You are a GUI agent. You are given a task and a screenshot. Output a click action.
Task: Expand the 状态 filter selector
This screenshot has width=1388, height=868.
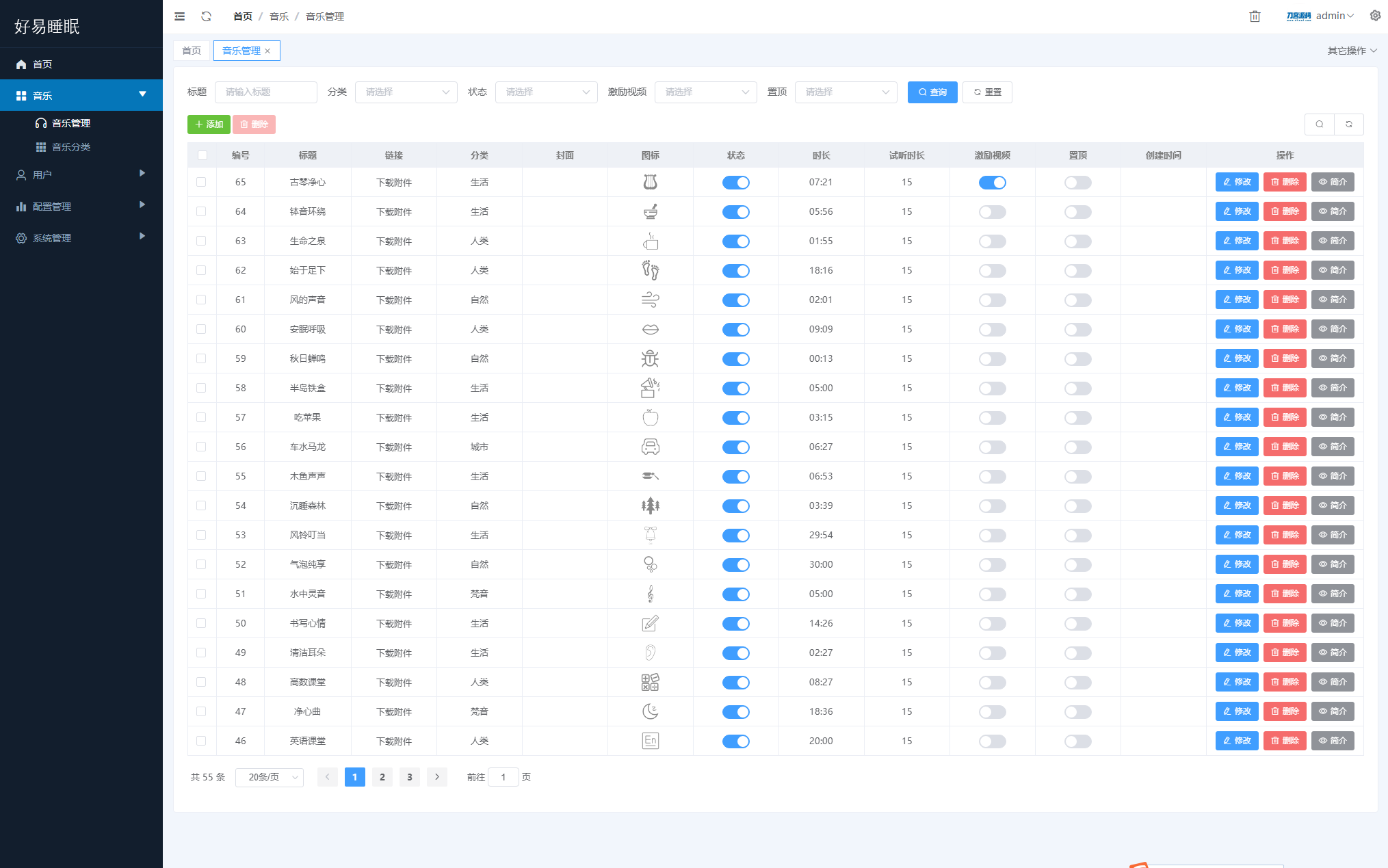pos(545,91)
